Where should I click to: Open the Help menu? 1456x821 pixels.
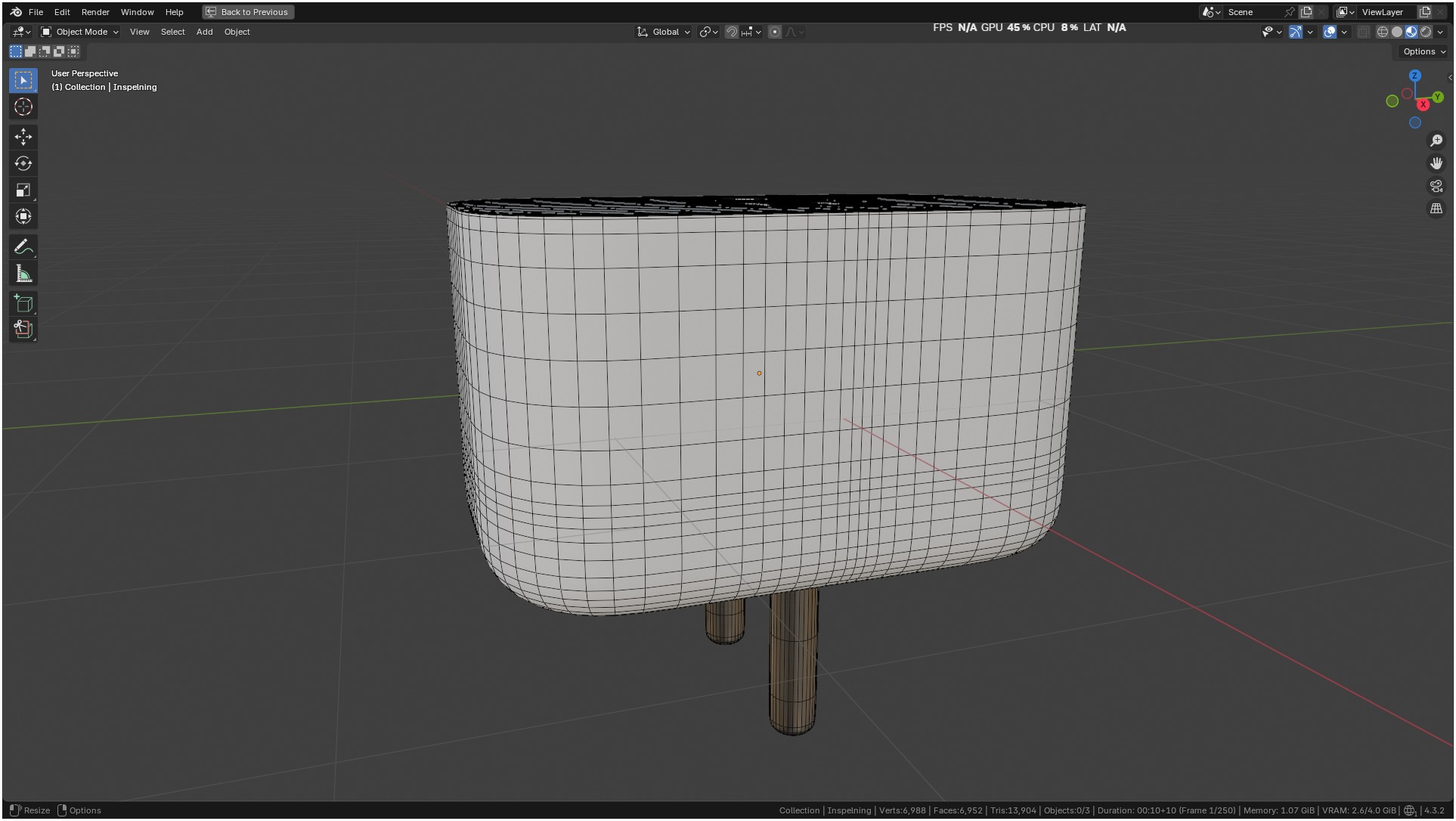point(174,12)
